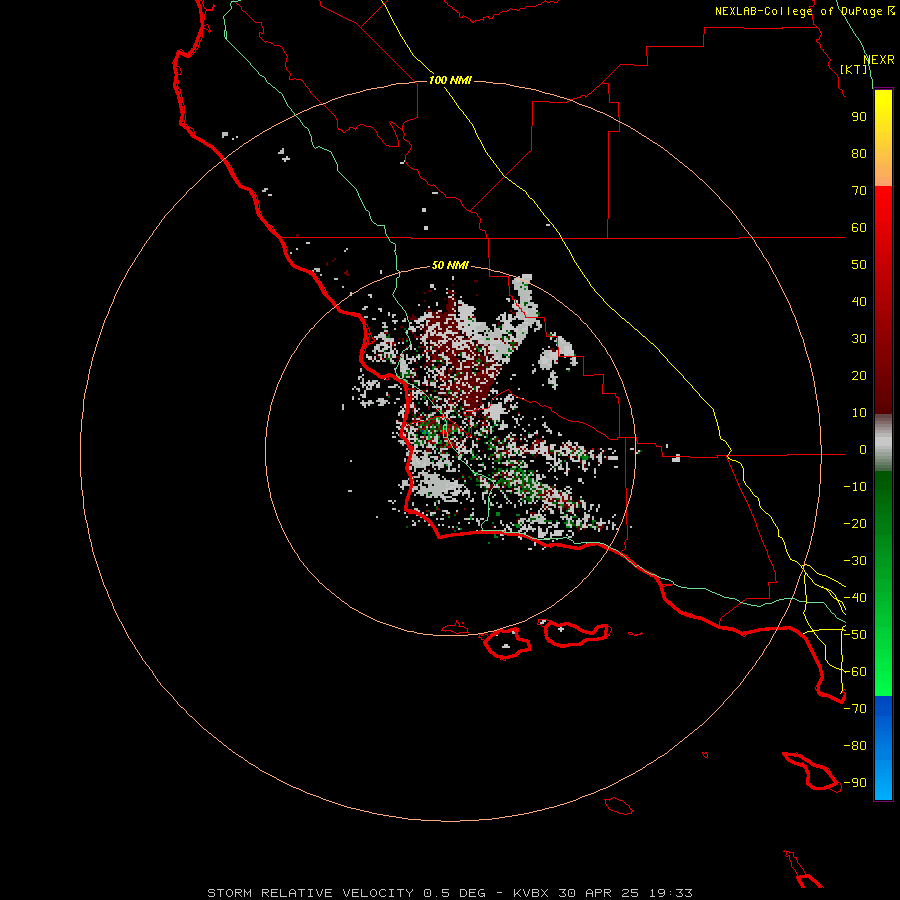Viewport: 900px width, 900px height.
Task: Select the "[KT]" units label above colorbar
Action: 853,69
